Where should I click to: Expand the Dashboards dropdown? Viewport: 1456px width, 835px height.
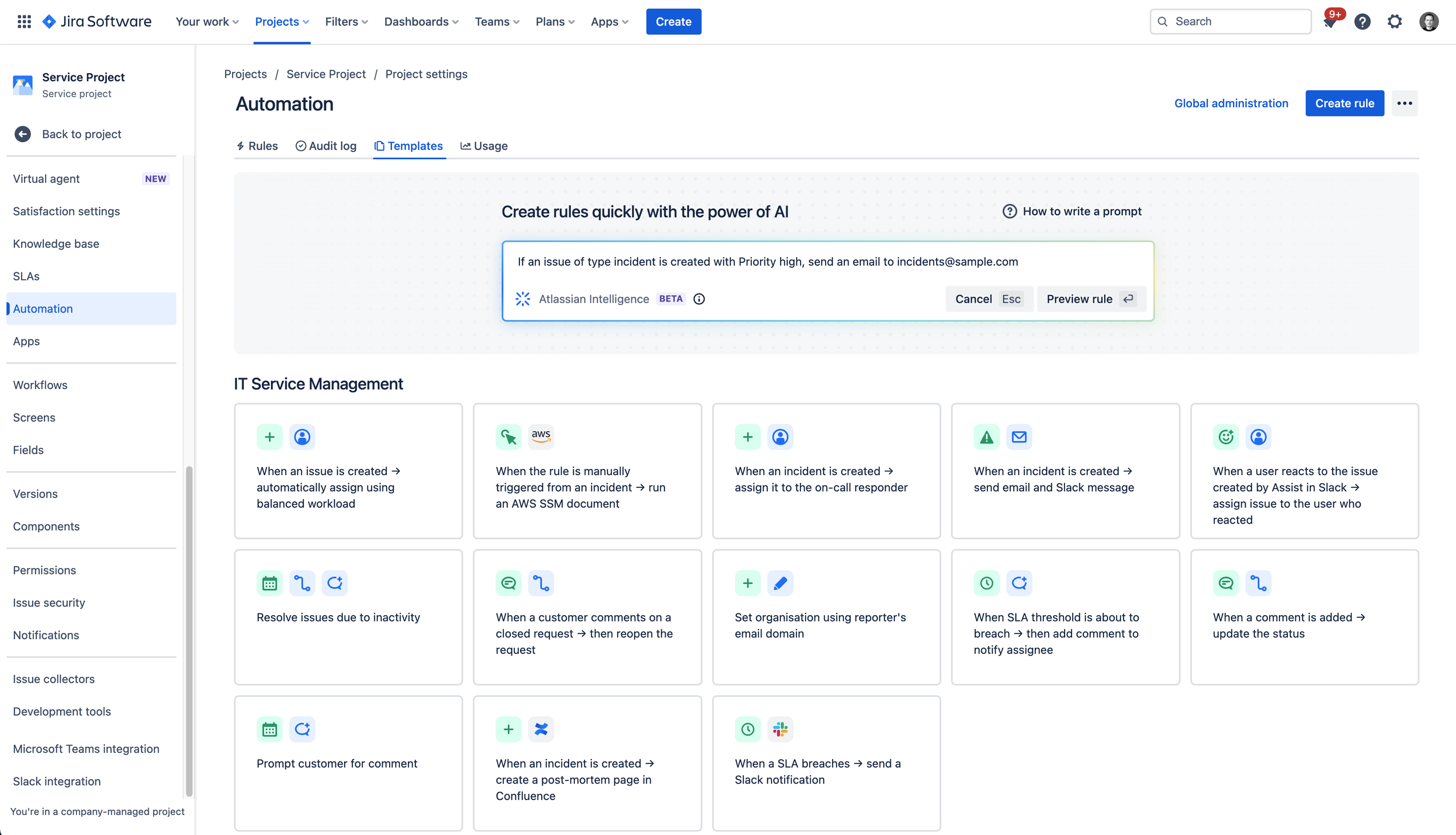click(421, 22)
